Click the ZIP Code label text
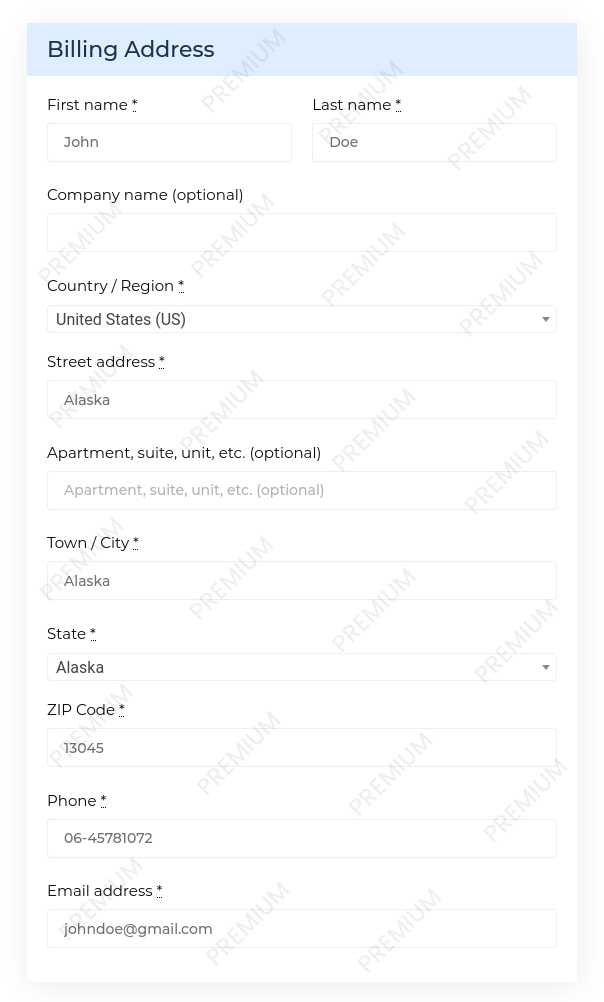 (x=81, y=710)
